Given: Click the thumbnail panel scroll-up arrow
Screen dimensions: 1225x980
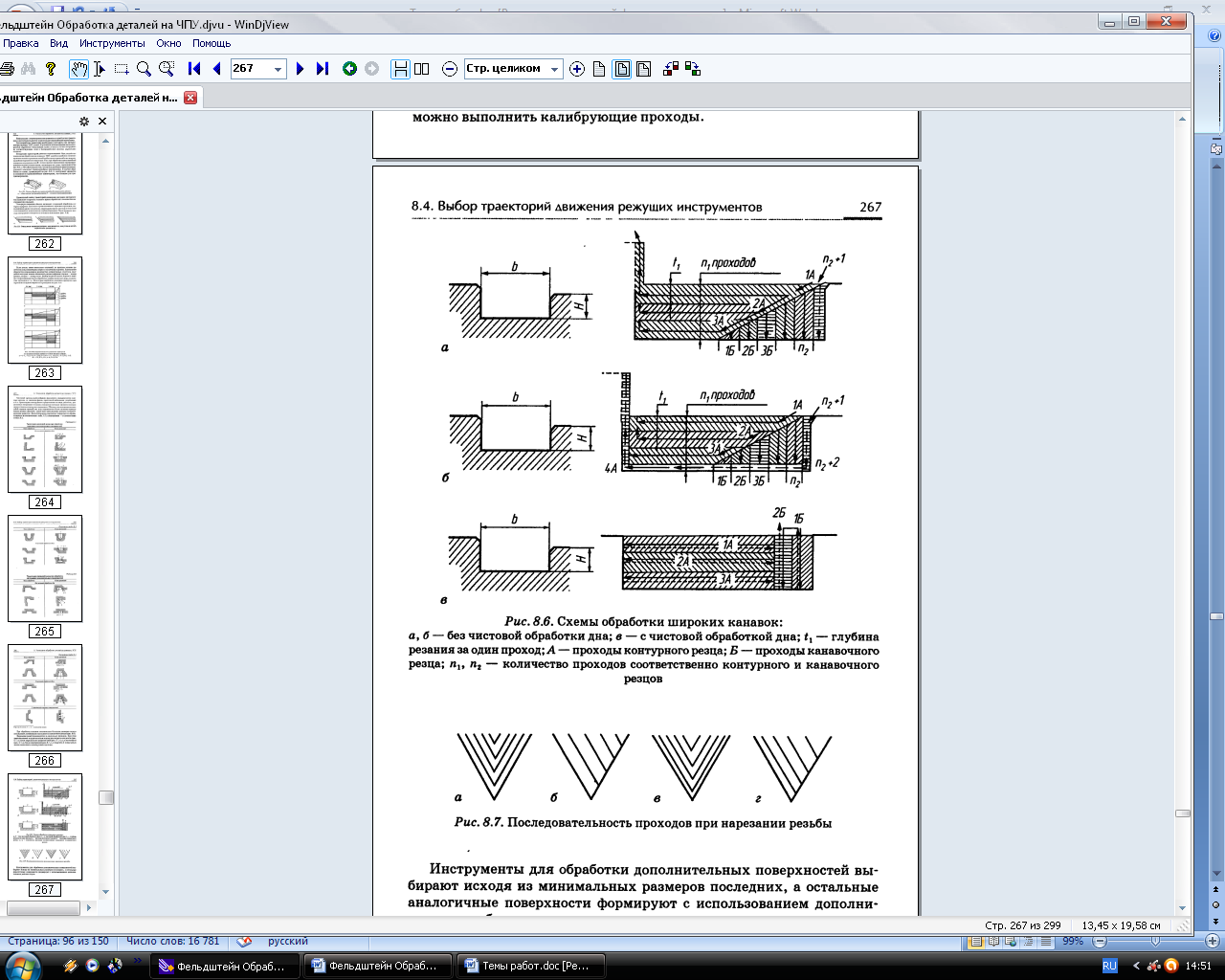Looking at the screenshot, I should click(106, 141).
